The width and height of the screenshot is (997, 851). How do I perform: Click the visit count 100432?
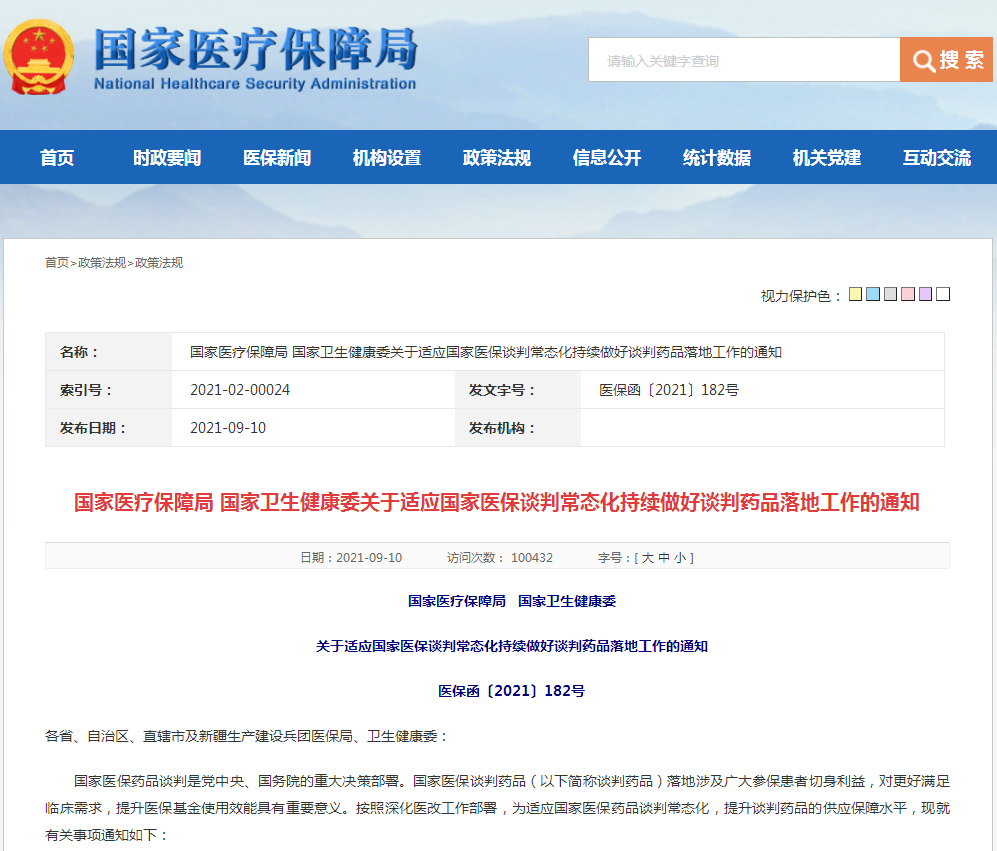coord(532,558)
